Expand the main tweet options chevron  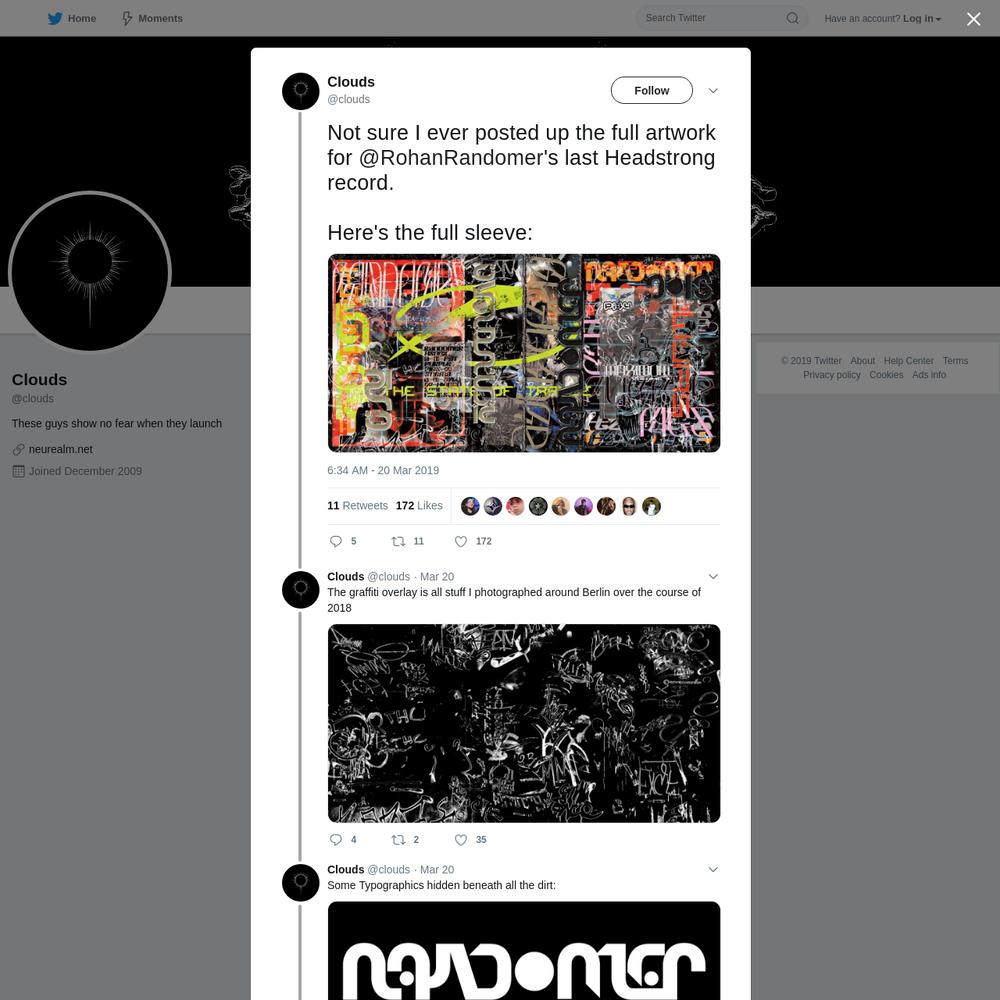(713, 91)
